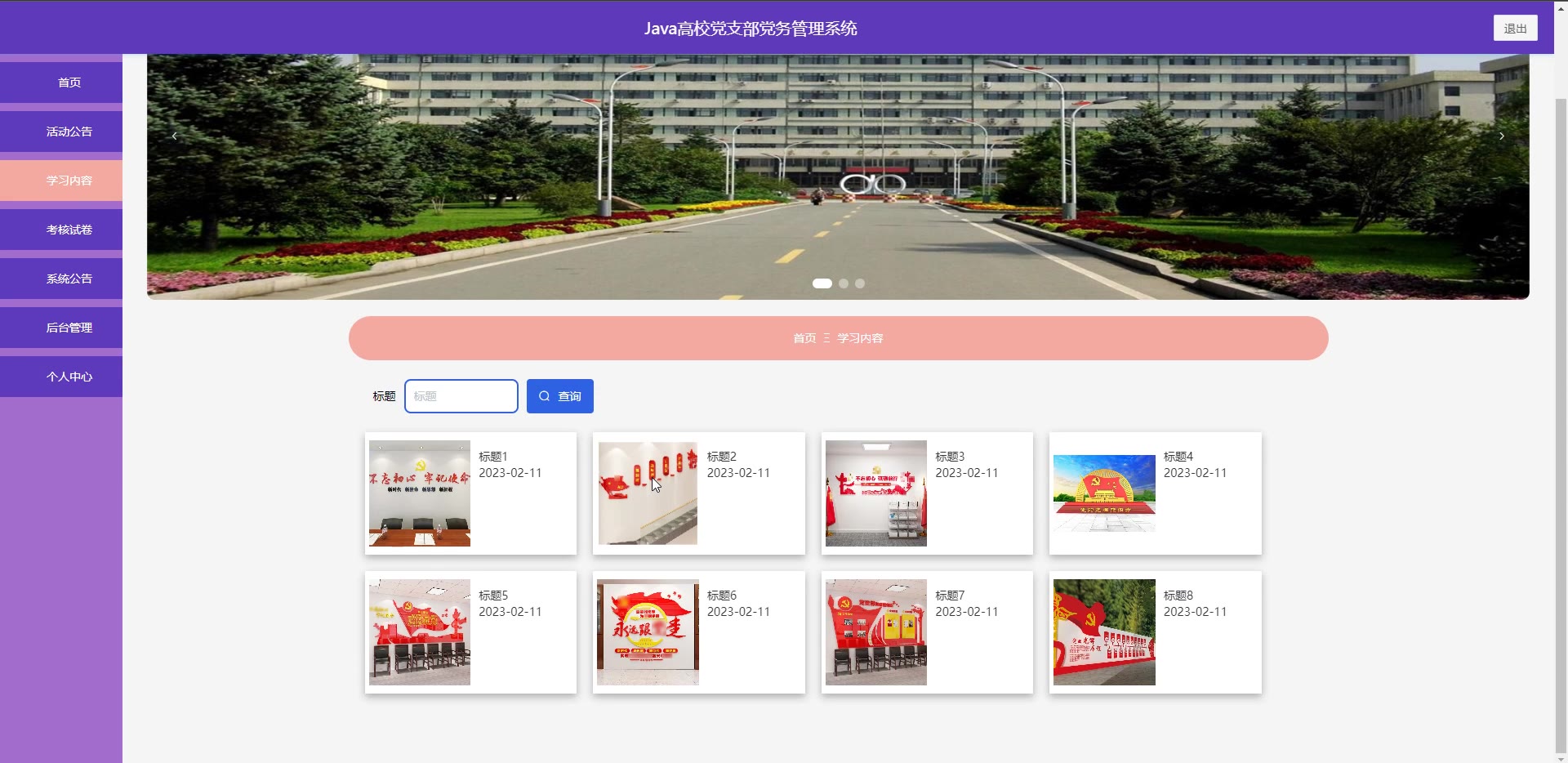Click the previous slide arrow on carousel

tap(174, 136)
